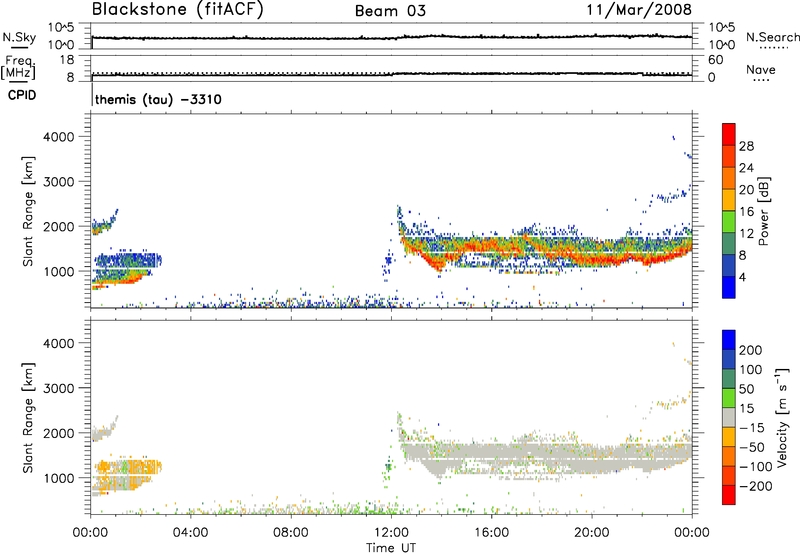Click the 4000 tick label of velocity panel
This screenshot has height=554, width=800.
tap(59, 343)
